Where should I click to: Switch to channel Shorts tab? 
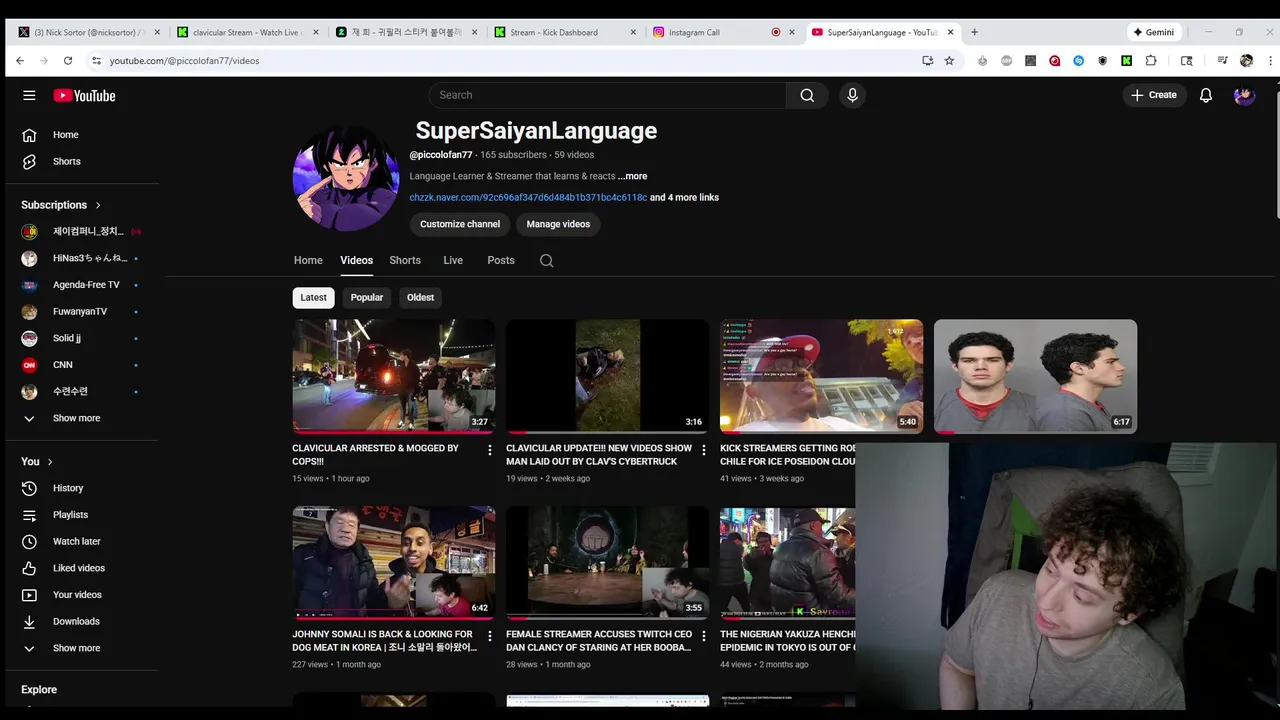[x=405, y=260]
